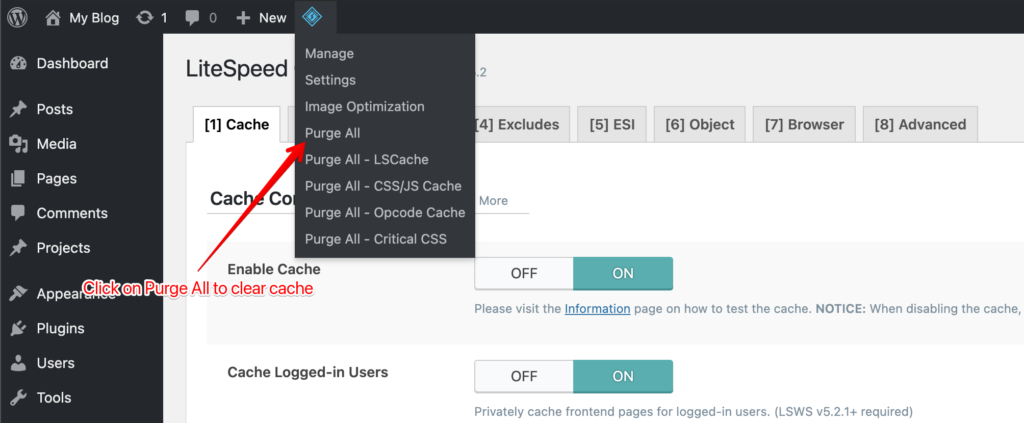Image resolution: width=1024 pixels, height=423 pixels.
Task: Open Comments label in sidebar
Action: 72,213
